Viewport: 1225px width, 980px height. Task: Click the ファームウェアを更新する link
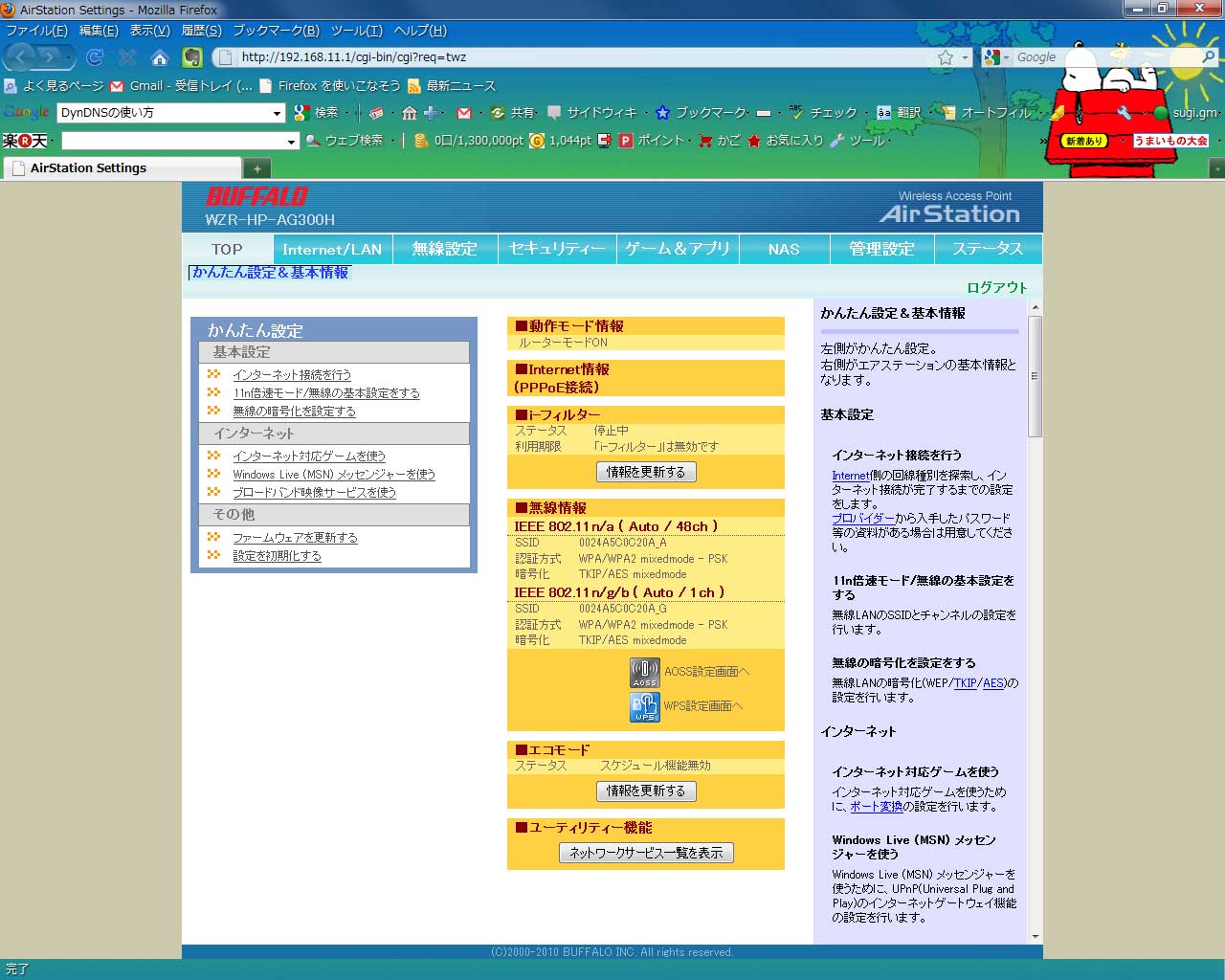point(295,538)
